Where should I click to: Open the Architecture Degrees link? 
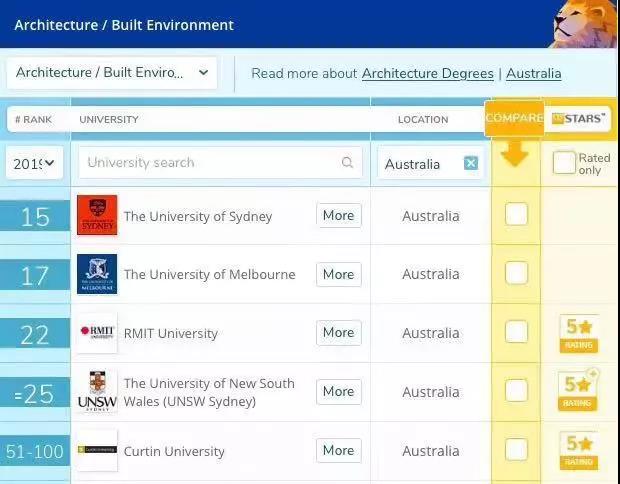click(427, 74)
